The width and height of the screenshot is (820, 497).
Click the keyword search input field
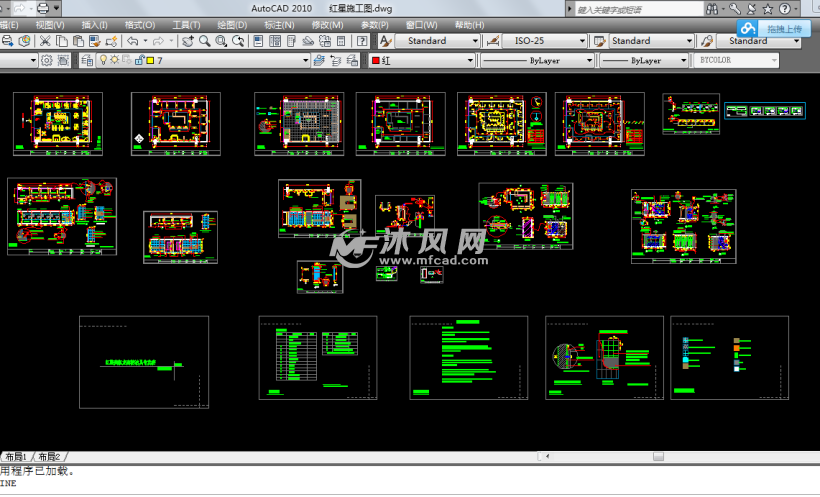[639, 9]
